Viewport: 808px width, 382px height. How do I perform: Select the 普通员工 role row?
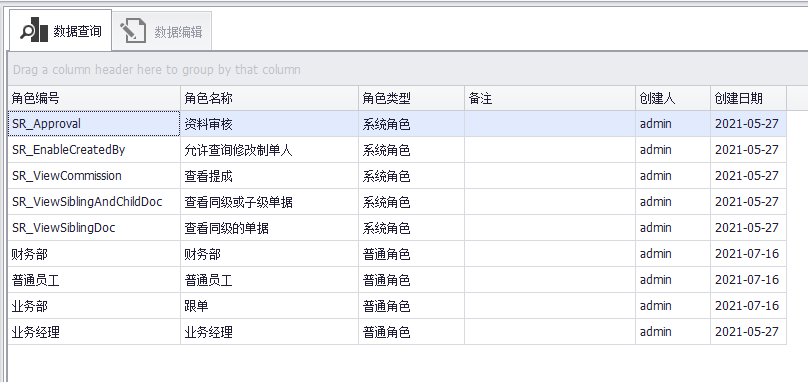pyautogui.click(x=397, y=280)
